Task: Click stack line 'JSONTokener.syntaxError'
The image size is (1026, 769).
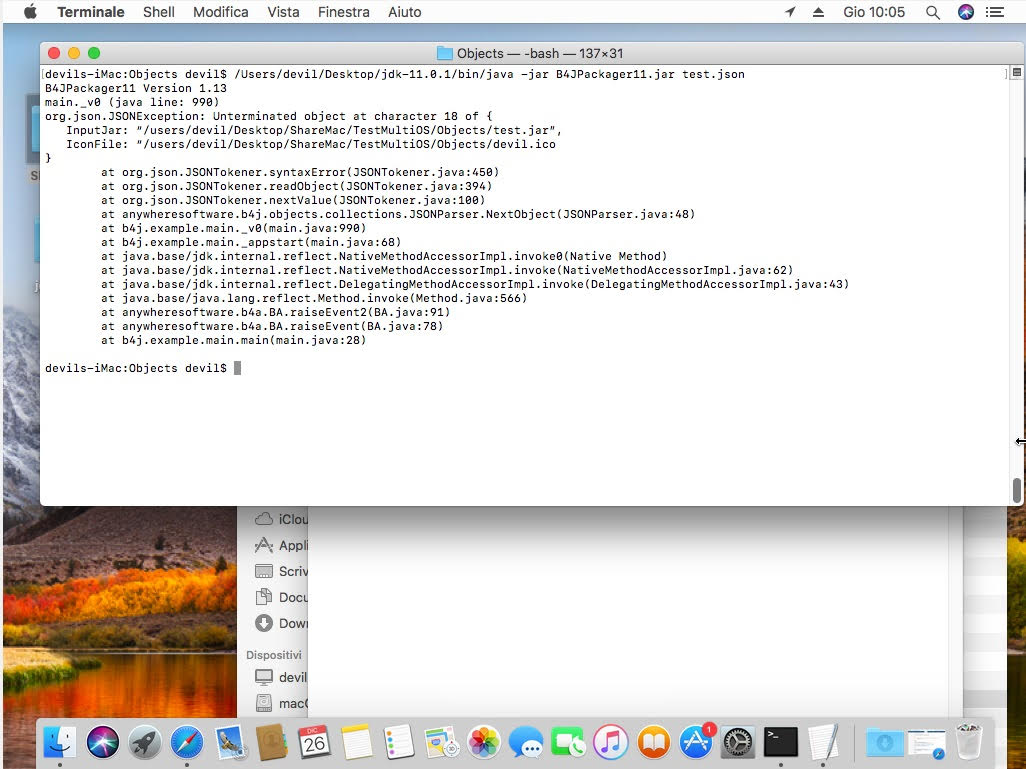Action: pyautogui.click(x=300, y=172)
